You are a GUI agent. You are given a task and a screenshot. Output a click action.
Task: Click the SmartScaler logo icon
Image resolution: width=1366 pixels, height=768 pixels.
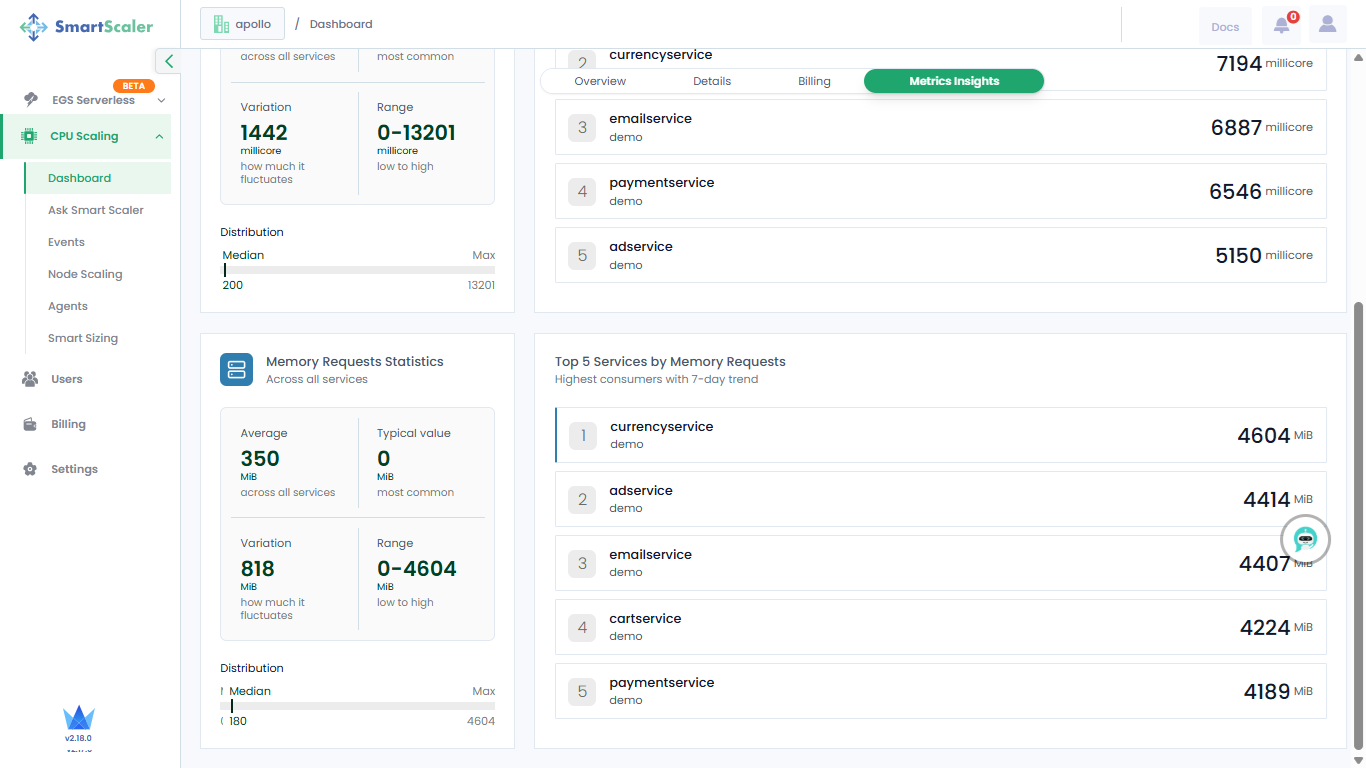click(x=33, y=27)
